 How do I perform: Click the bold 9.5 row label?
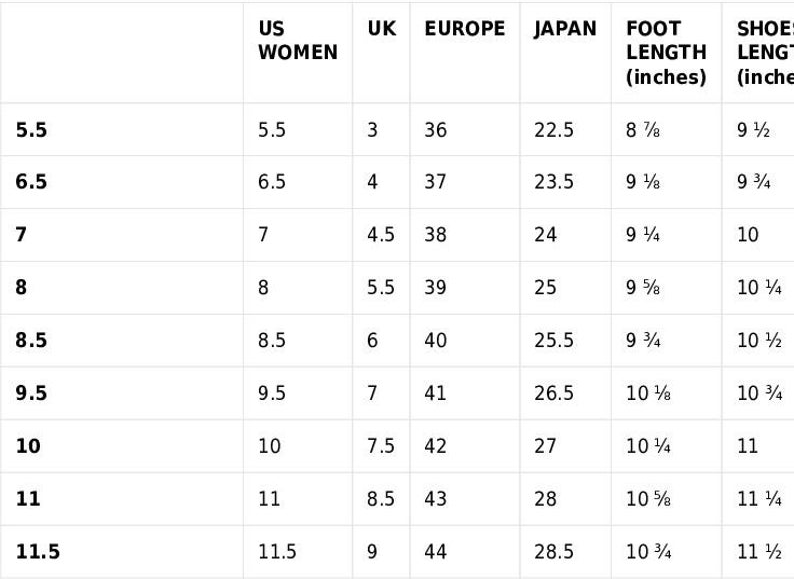[31, 394]
